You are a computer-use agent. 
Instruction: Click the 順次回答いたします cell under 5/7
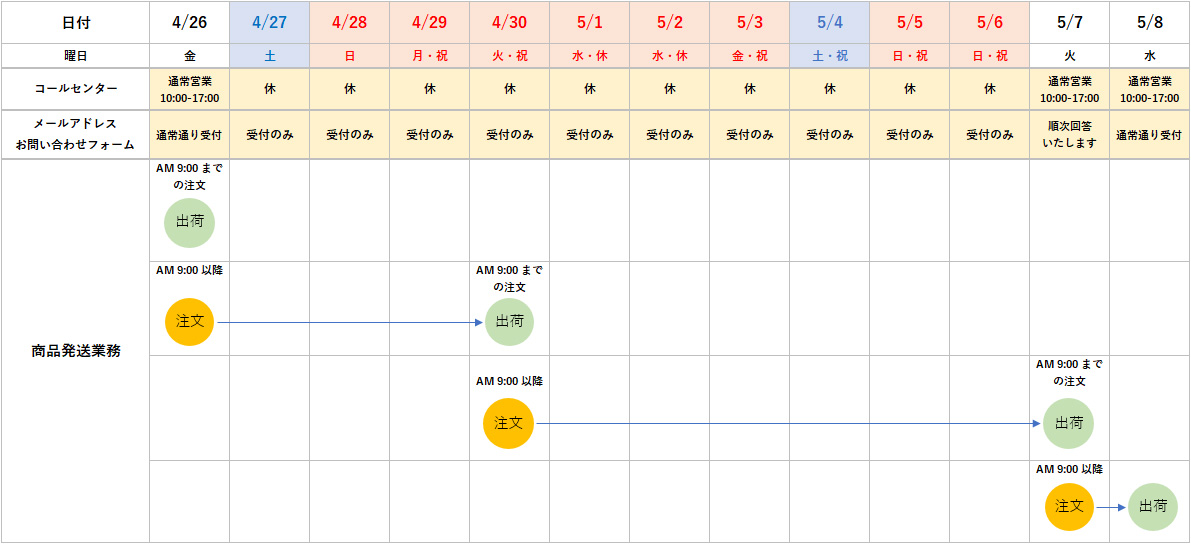1069,134
